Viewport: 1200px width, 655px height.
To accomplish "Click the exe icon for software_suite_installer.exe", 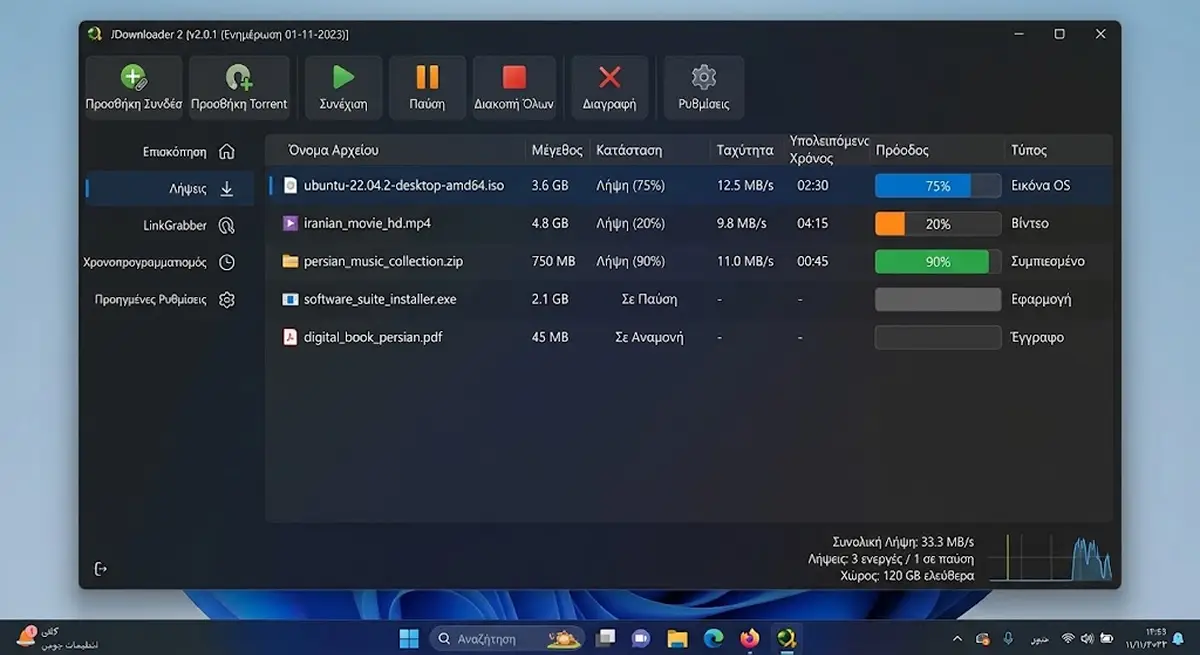I will click(290, 299).
